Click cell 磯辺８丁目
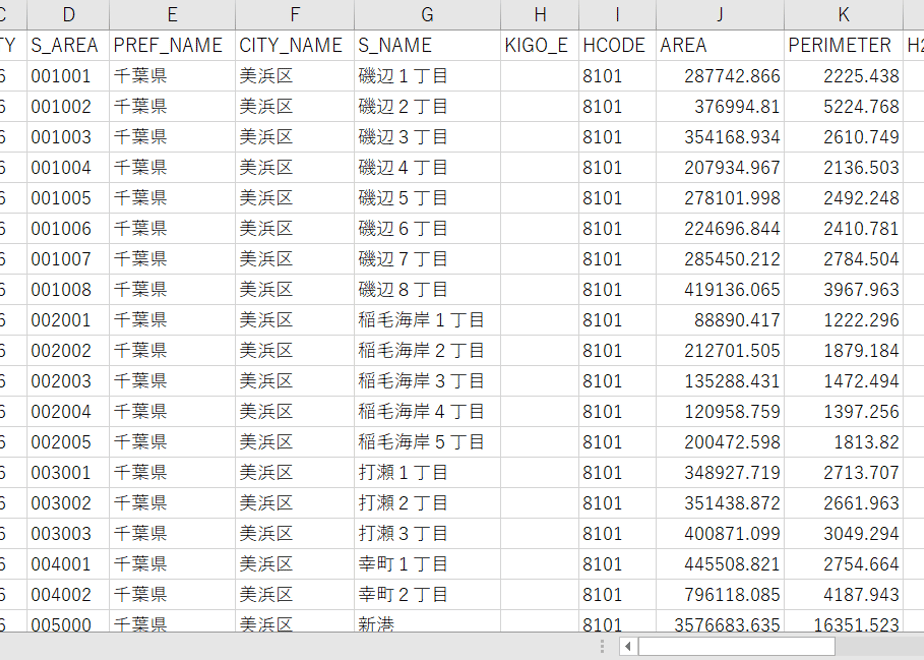 tap(427, 289)
